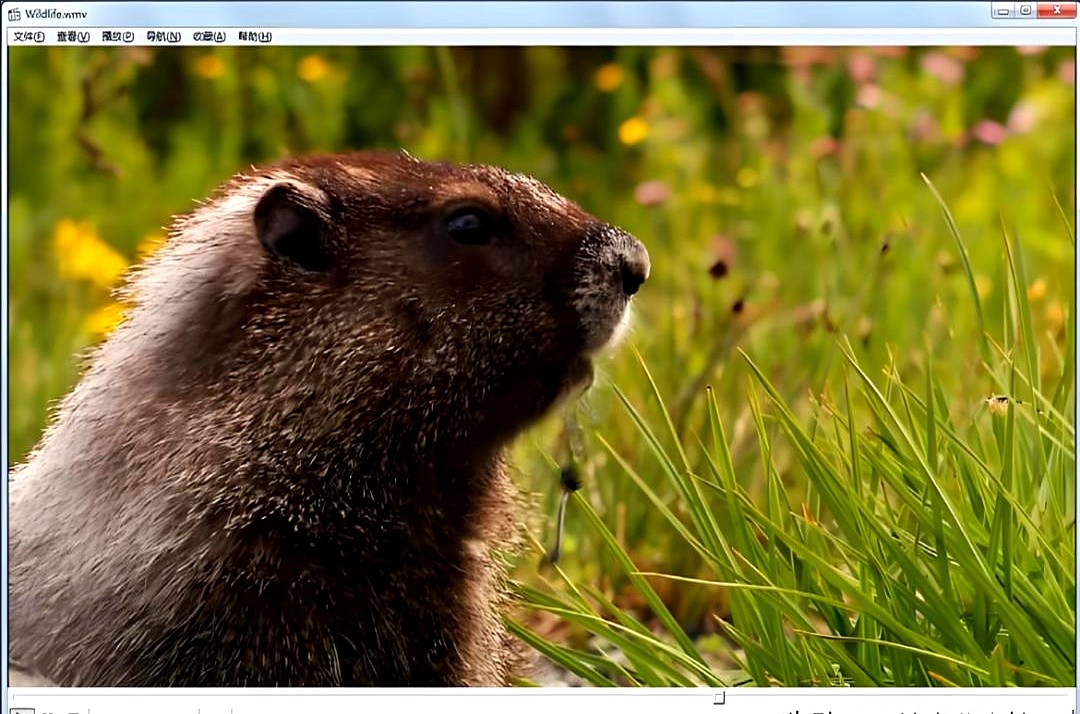1080x714 pixels.
Task: Minimize the media player window
Action: tap(1003, 11)
